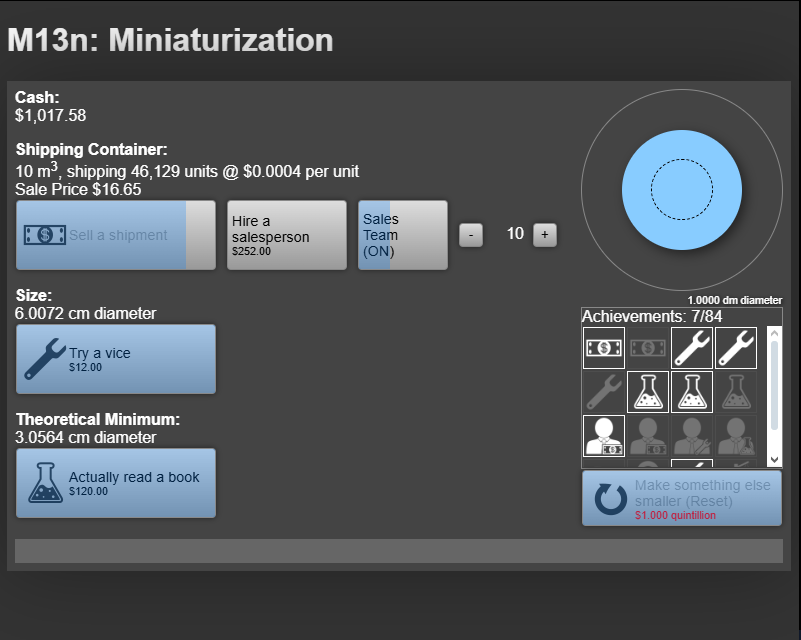Click the achievements scrollbar down arrow

point(775,460)
